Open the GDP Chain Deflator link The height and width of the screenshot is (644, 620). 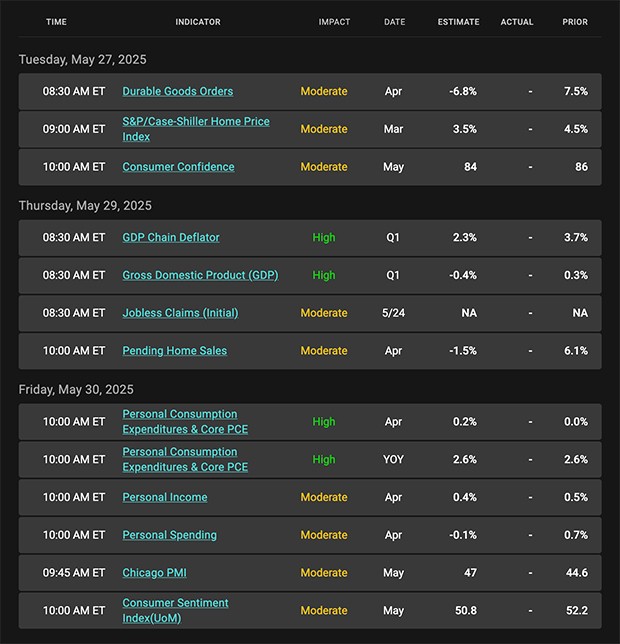pos(171,237)
